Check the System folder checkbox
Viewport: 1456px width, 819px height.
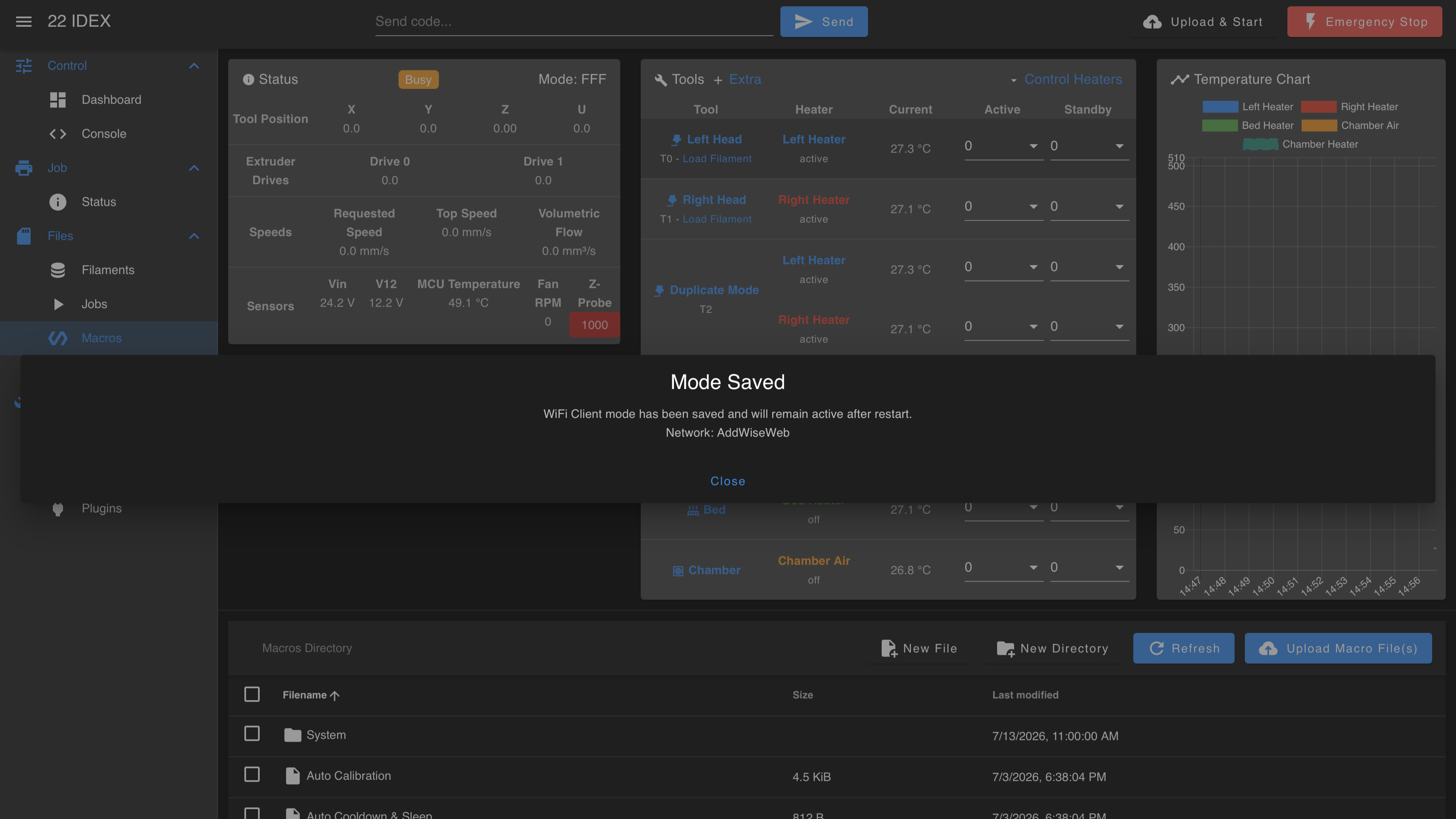(x=252, y=734)
